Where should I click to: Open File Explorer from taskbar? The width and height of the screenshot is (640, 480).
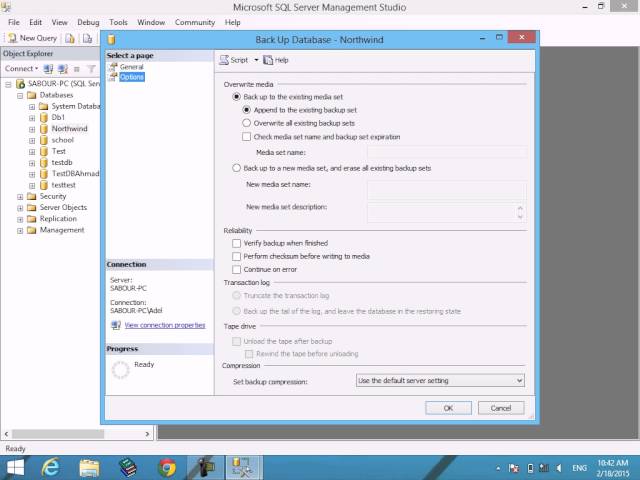point(89,468)
